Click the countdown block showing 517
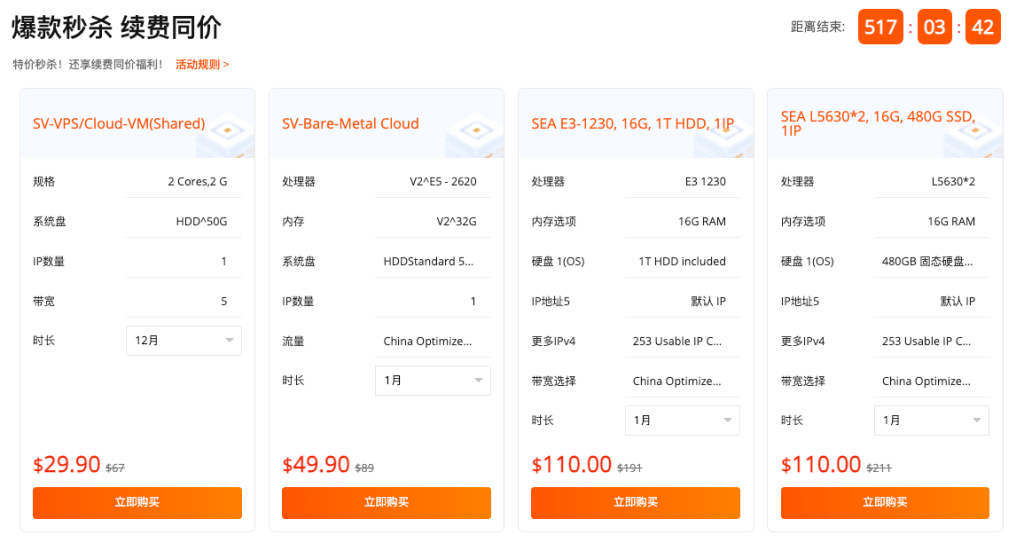Viewport: 1024px width, 543px height. (x=880, y=27)
